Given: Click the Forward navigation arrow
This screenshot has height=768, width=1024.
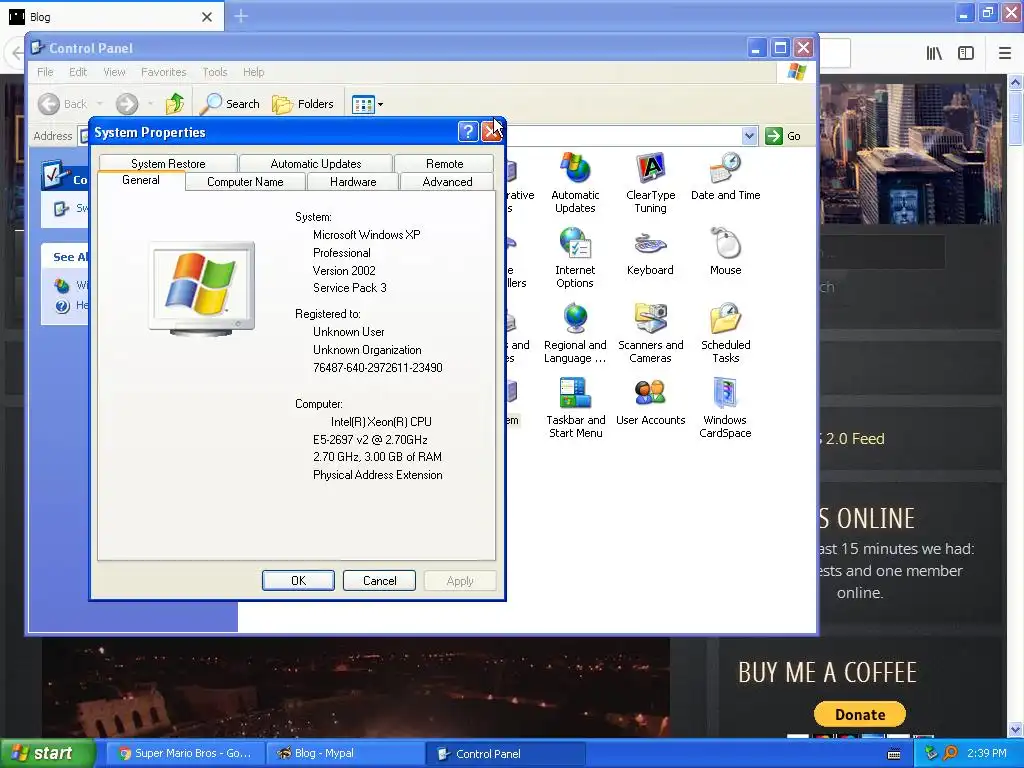Looking at the screenshot, I should coord(127,103).
